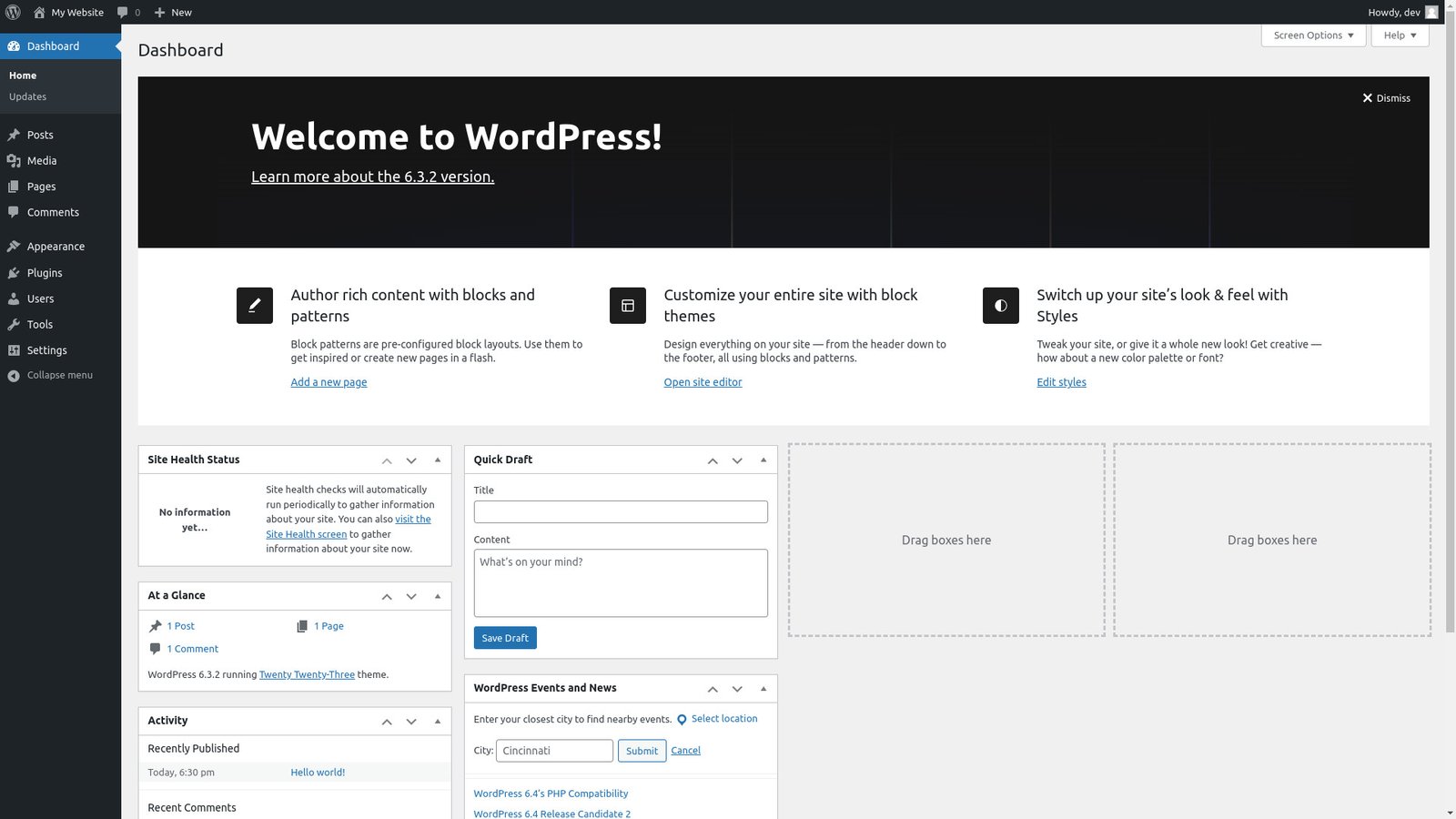The image size is (1456, 819).
Task: Click the Appearance paintbrush icon
Action: click(14, 246)
